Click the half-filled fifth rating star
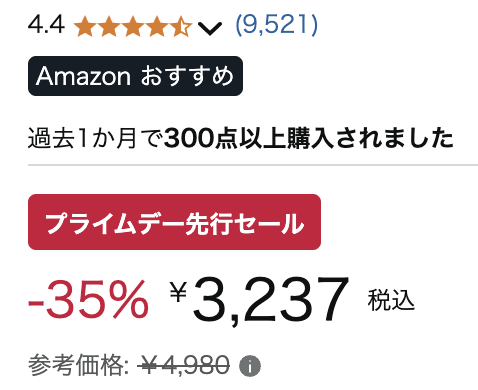478x390 pixels. point(181,26)
